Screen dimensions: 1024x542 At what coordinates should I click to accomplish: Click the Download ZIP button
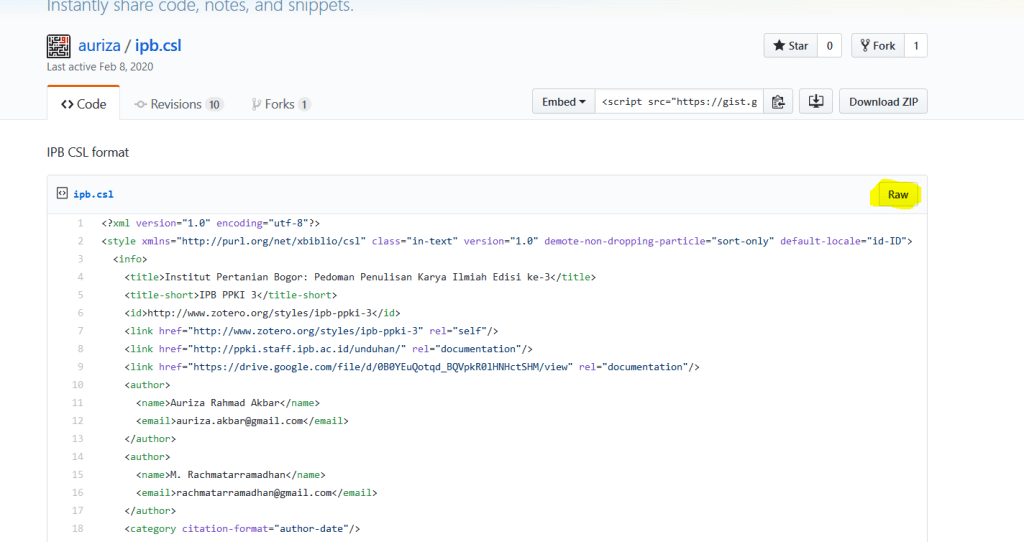coord(883,102)
